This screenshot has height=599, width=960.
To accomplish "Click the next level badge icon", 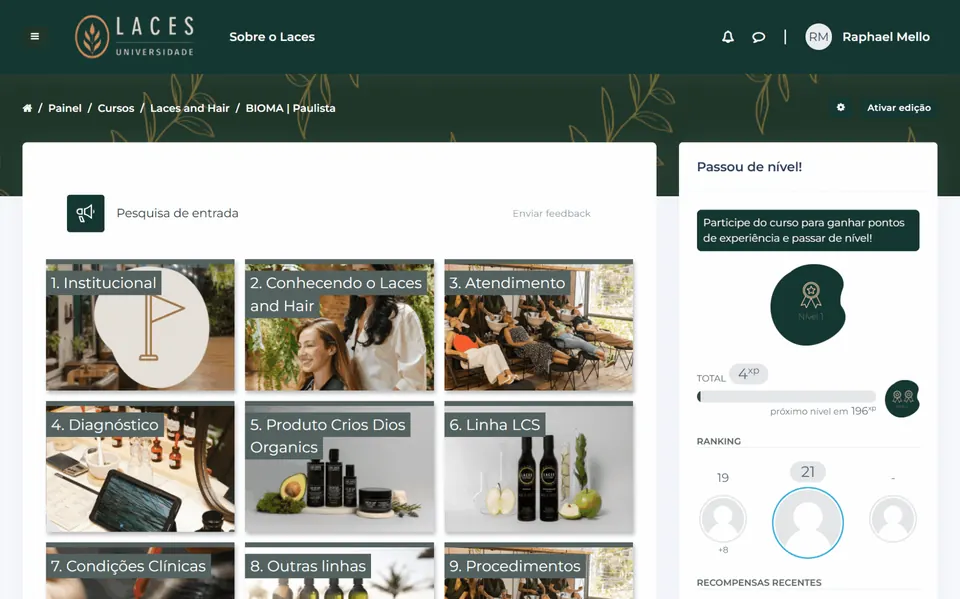I will click(x=902, y=399).
